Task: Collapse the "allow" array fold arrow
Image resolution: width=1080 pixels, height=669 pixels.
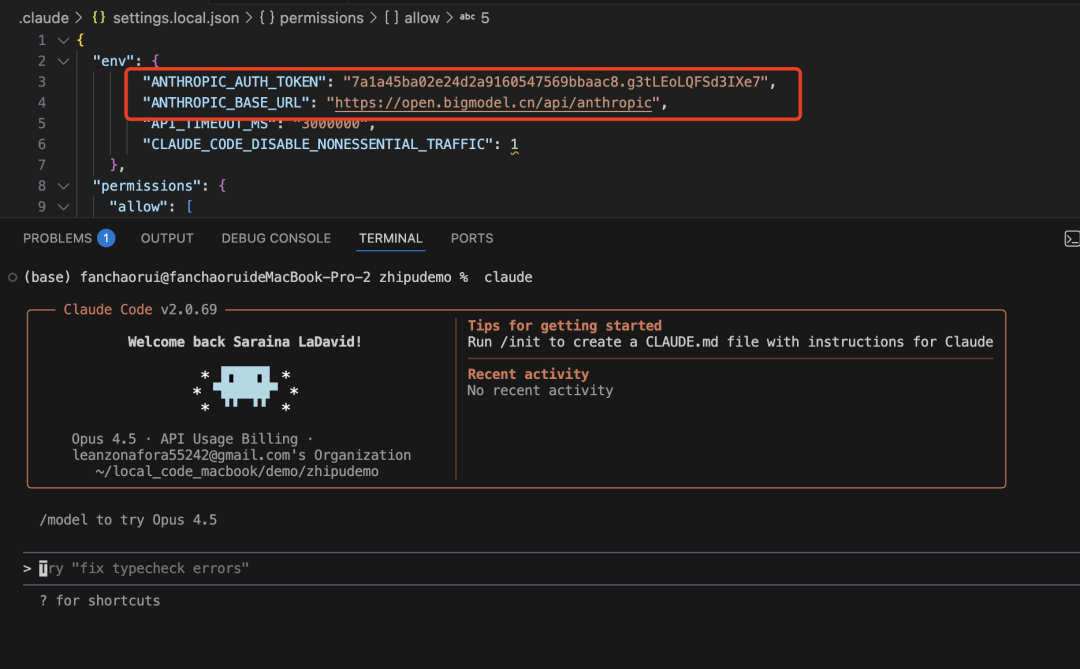Action: 63,207
